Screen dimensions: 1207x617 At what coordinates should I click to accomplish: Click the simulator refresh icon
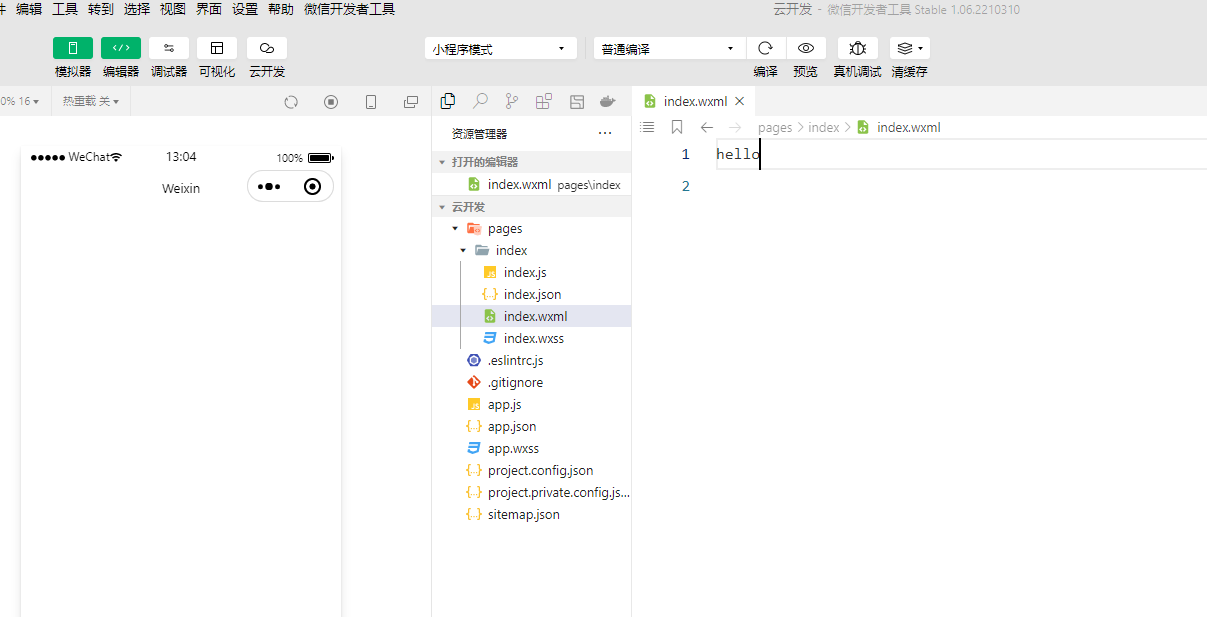point(291,102)
